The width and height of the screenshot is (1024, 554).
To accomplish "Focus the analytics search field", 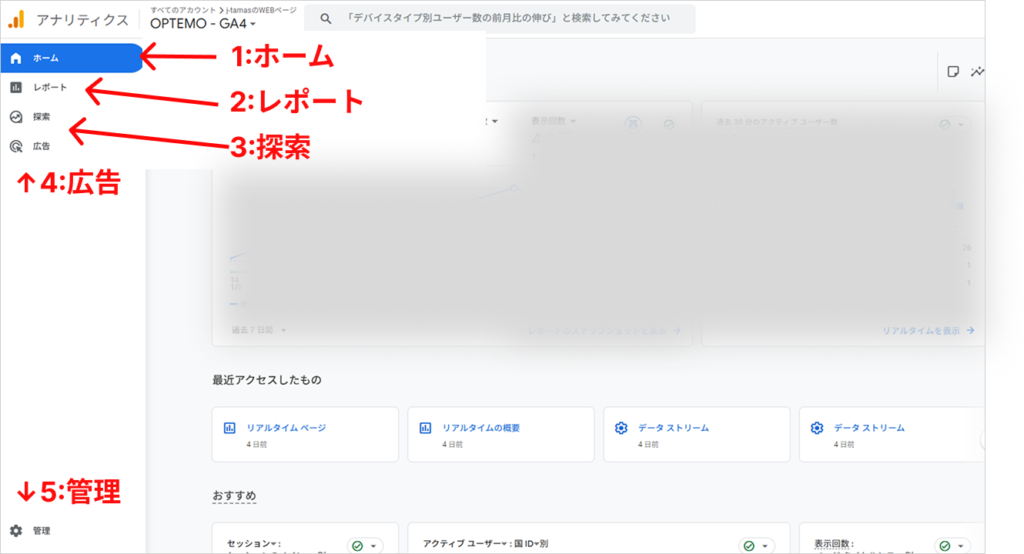I will pos(500,19).
